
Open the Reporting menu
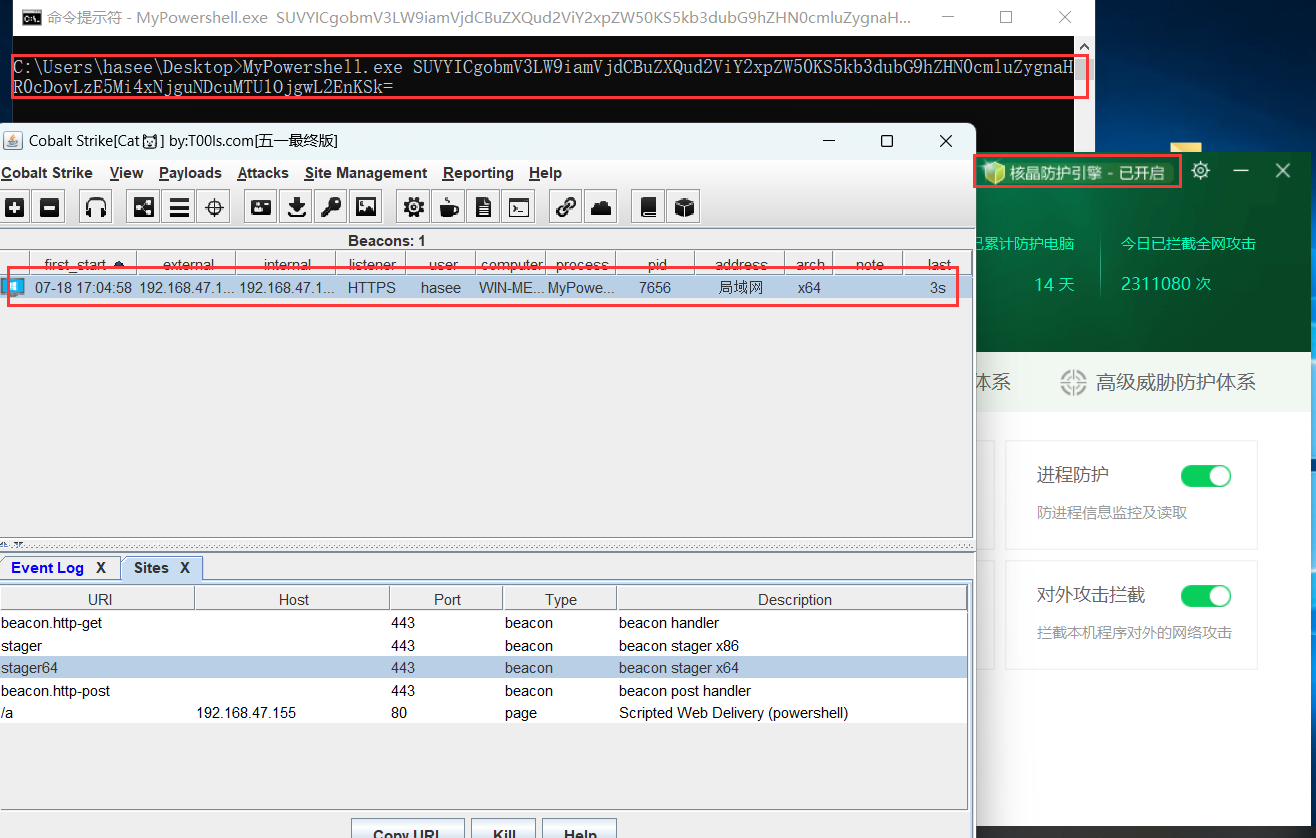click(x=478, y=173)
